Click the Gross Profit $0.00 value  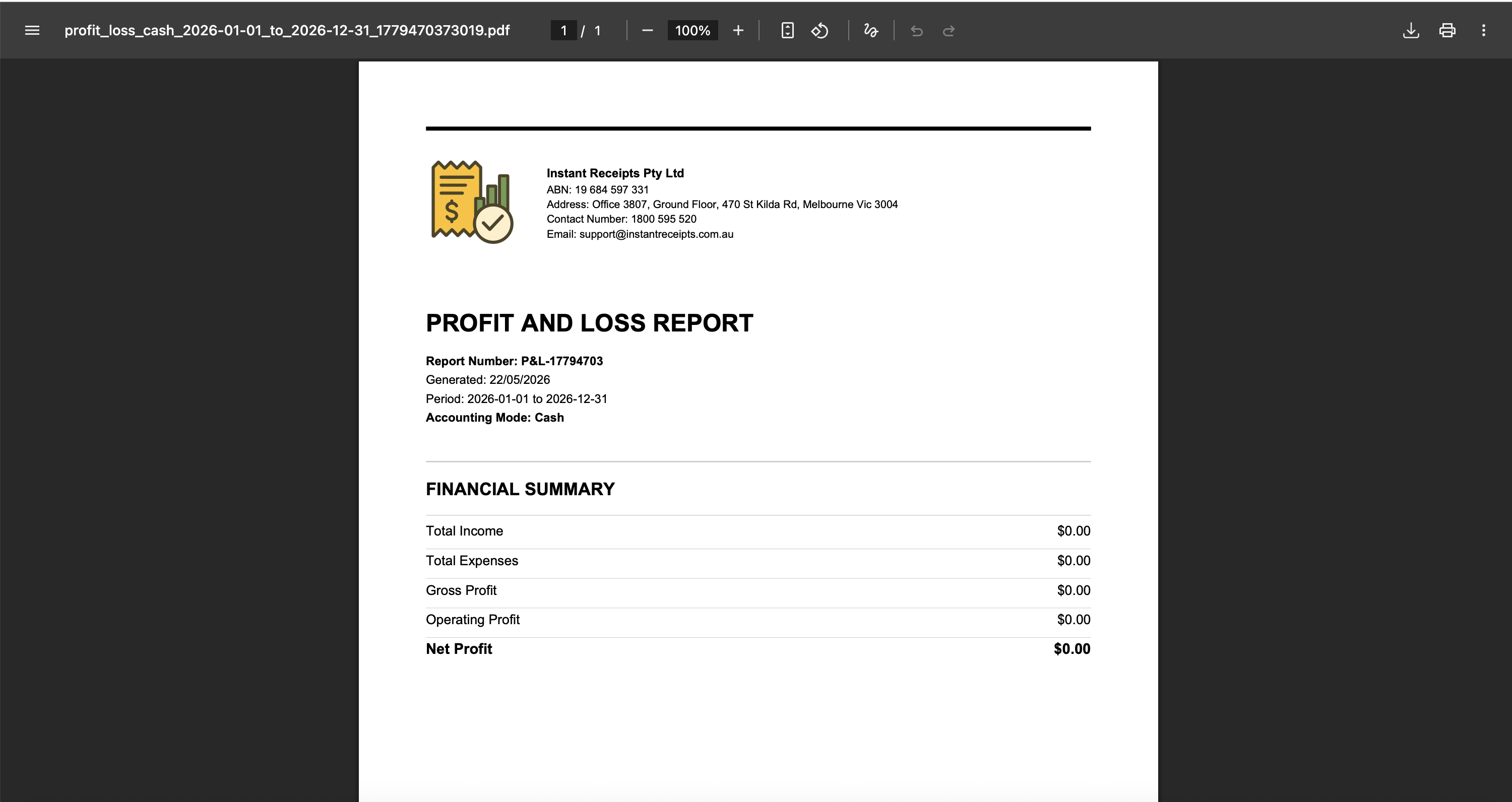point(1074,590)
